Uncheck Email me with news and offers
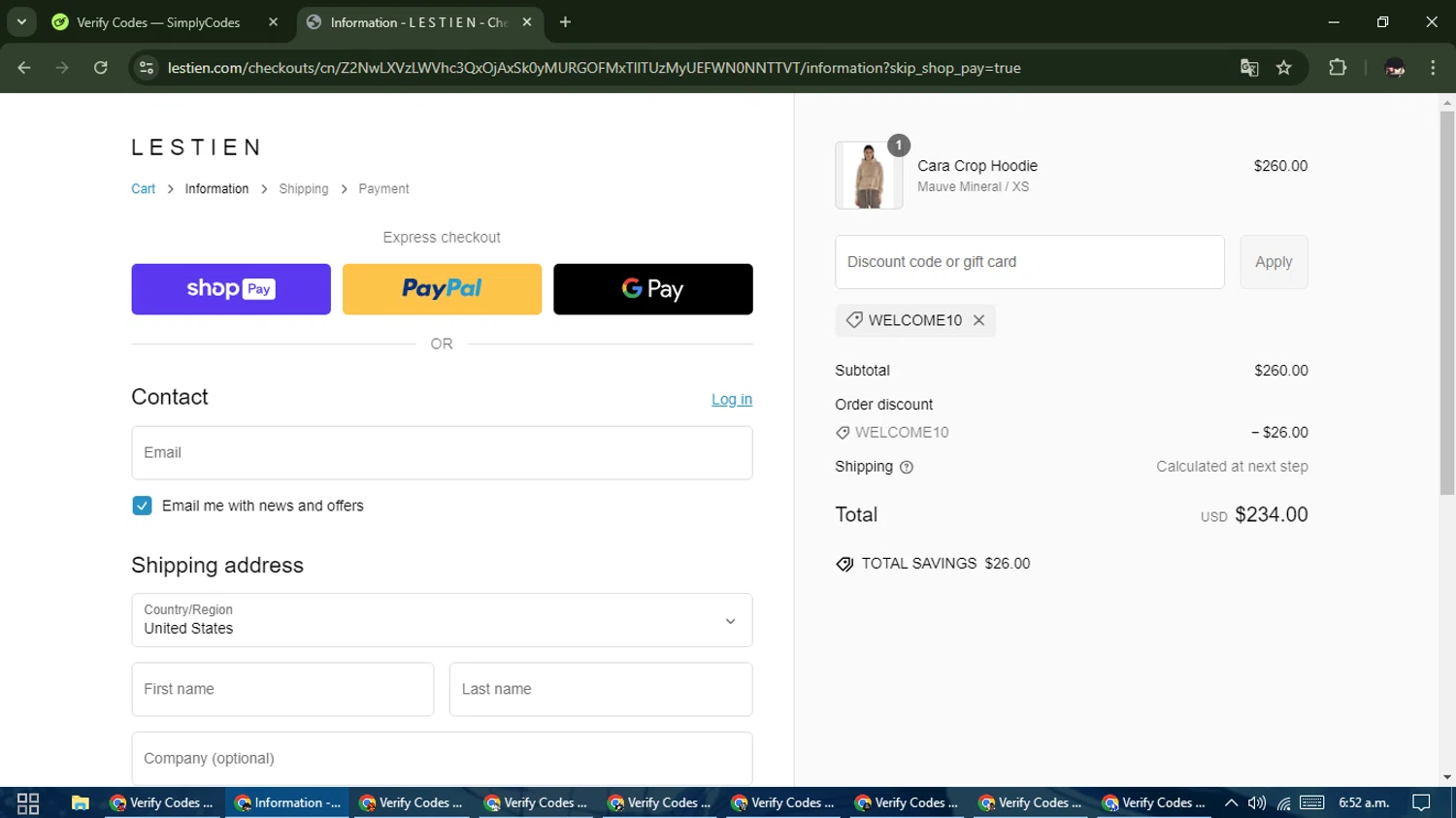 point(142,506)
